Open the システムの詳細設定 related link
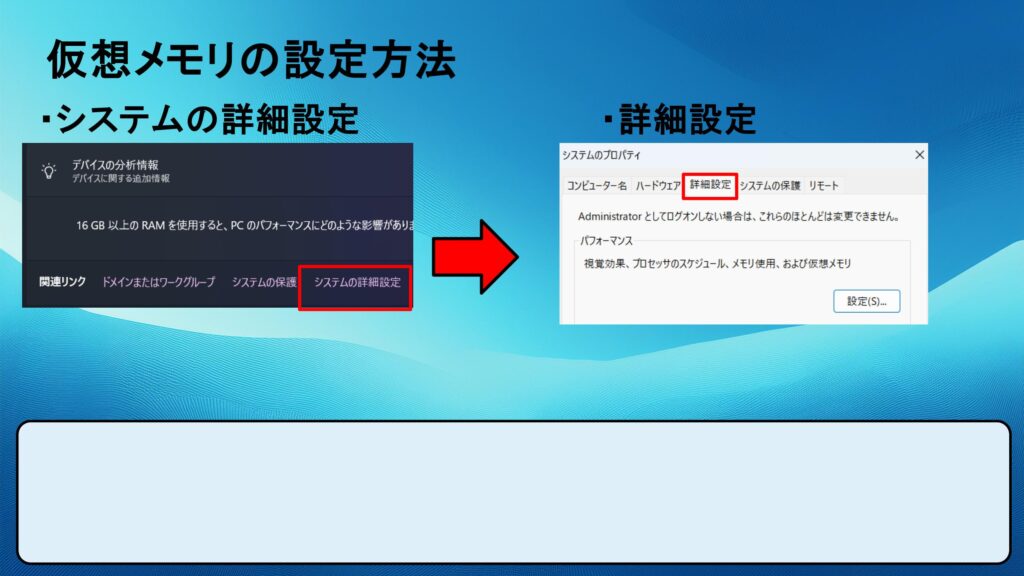The image size is (1024, 576). coord(356,283)
